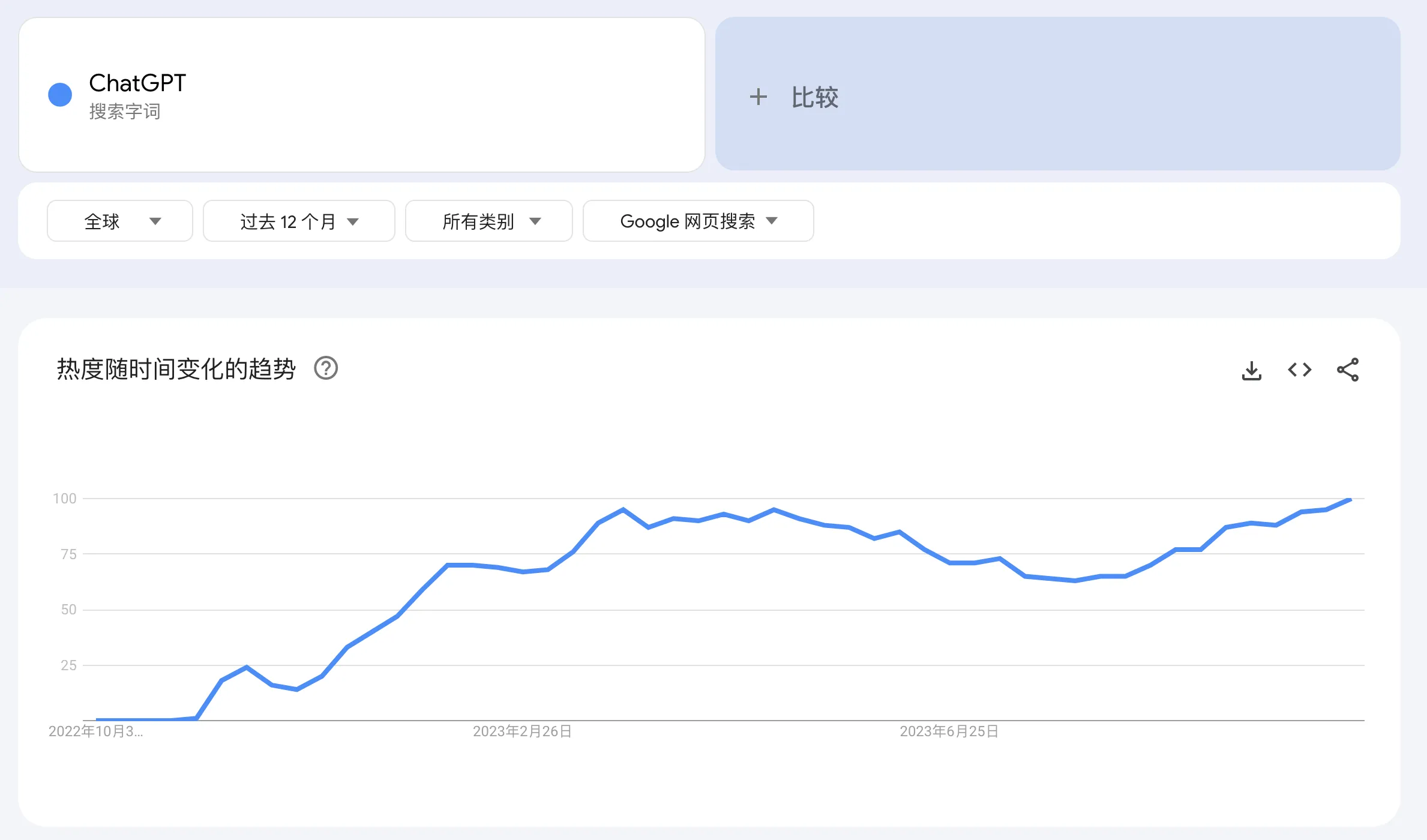
Task: Expand the 过去 12 个月 time range
Action: tap(298, 221)
